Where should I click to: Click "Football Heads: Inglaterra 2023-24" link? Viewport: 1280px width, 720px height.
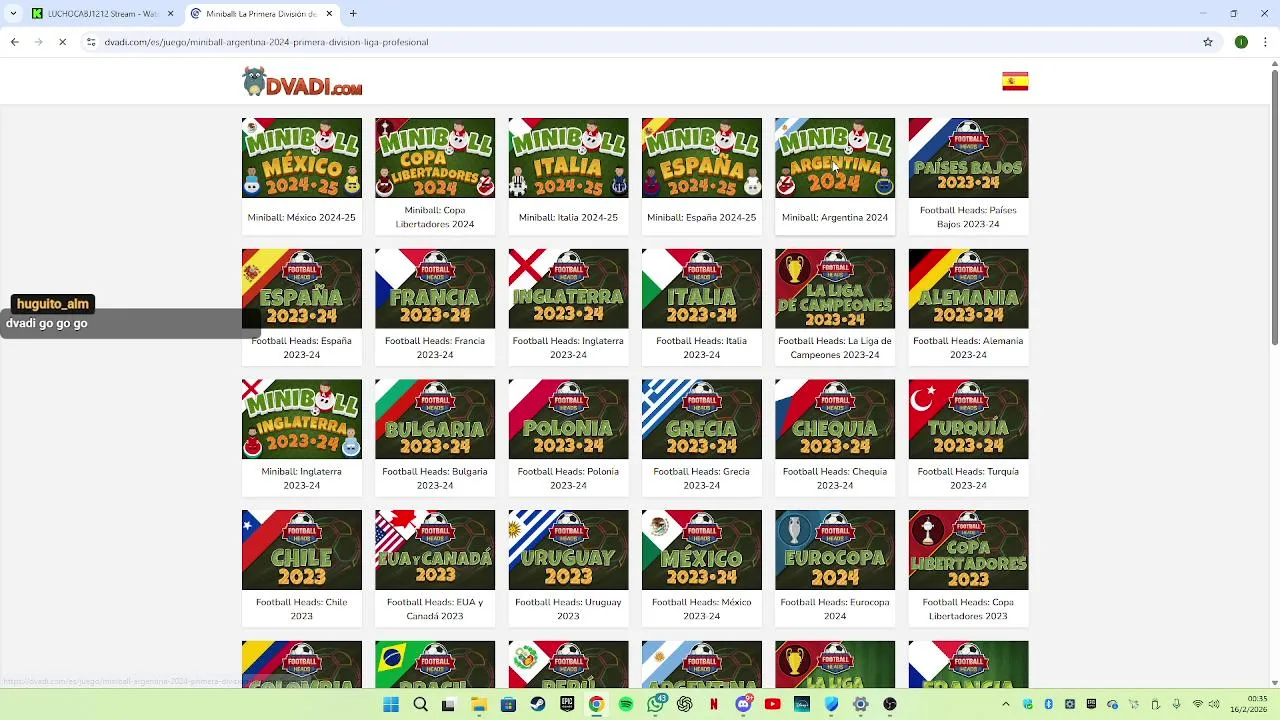pyautogui.click(x=568, y=348)
